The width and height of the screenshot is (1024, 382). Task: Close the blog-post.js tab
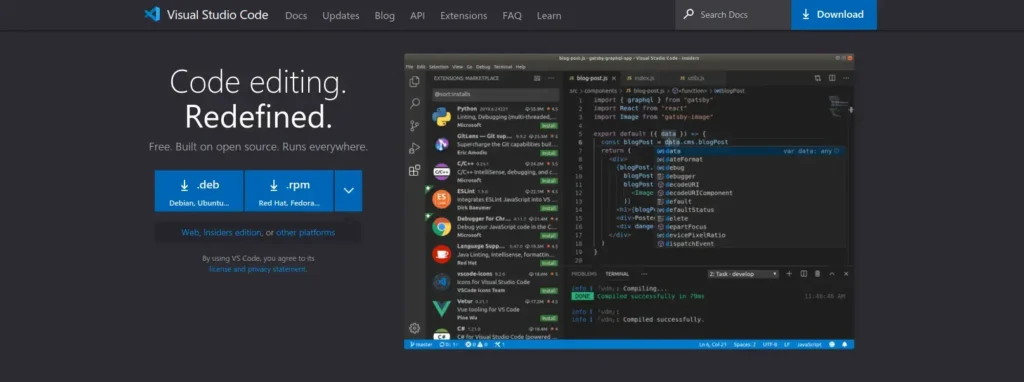[x=613, y=78]
